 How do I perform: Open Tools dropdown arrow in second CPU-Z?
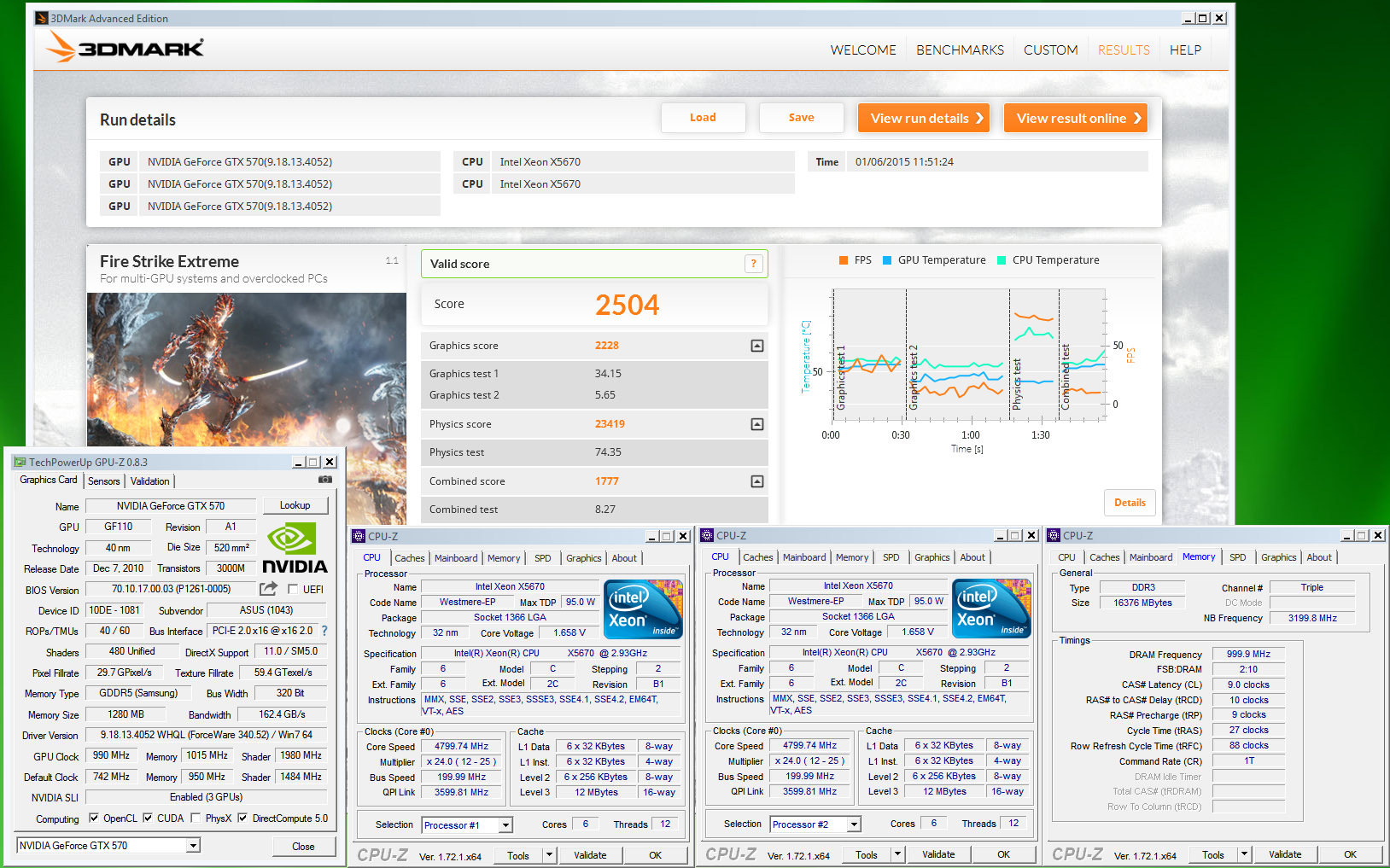point(898,854)
